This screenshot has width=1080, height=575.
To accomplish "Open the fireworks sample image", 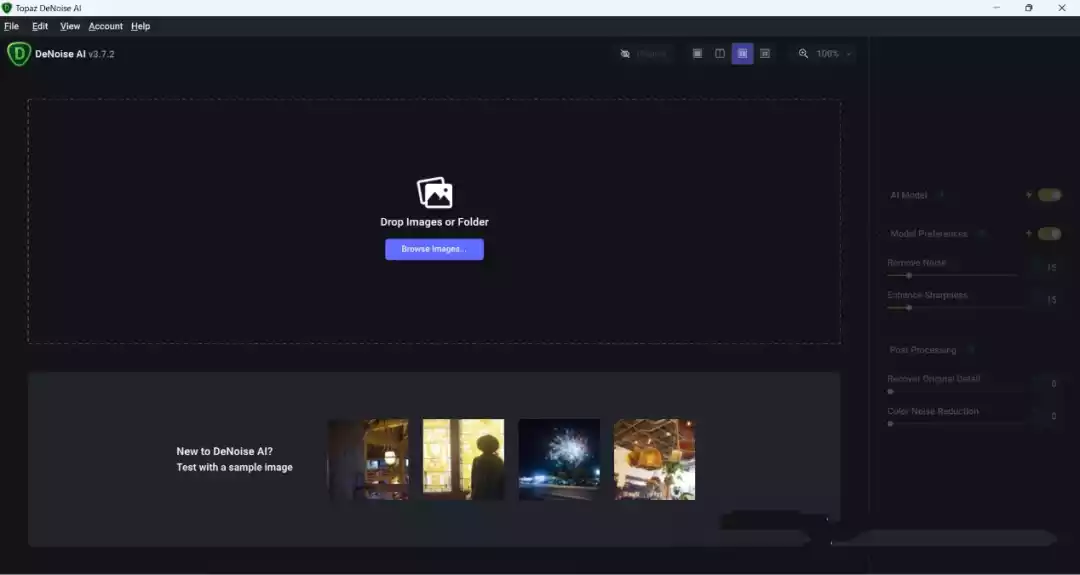I will (559, 459).
